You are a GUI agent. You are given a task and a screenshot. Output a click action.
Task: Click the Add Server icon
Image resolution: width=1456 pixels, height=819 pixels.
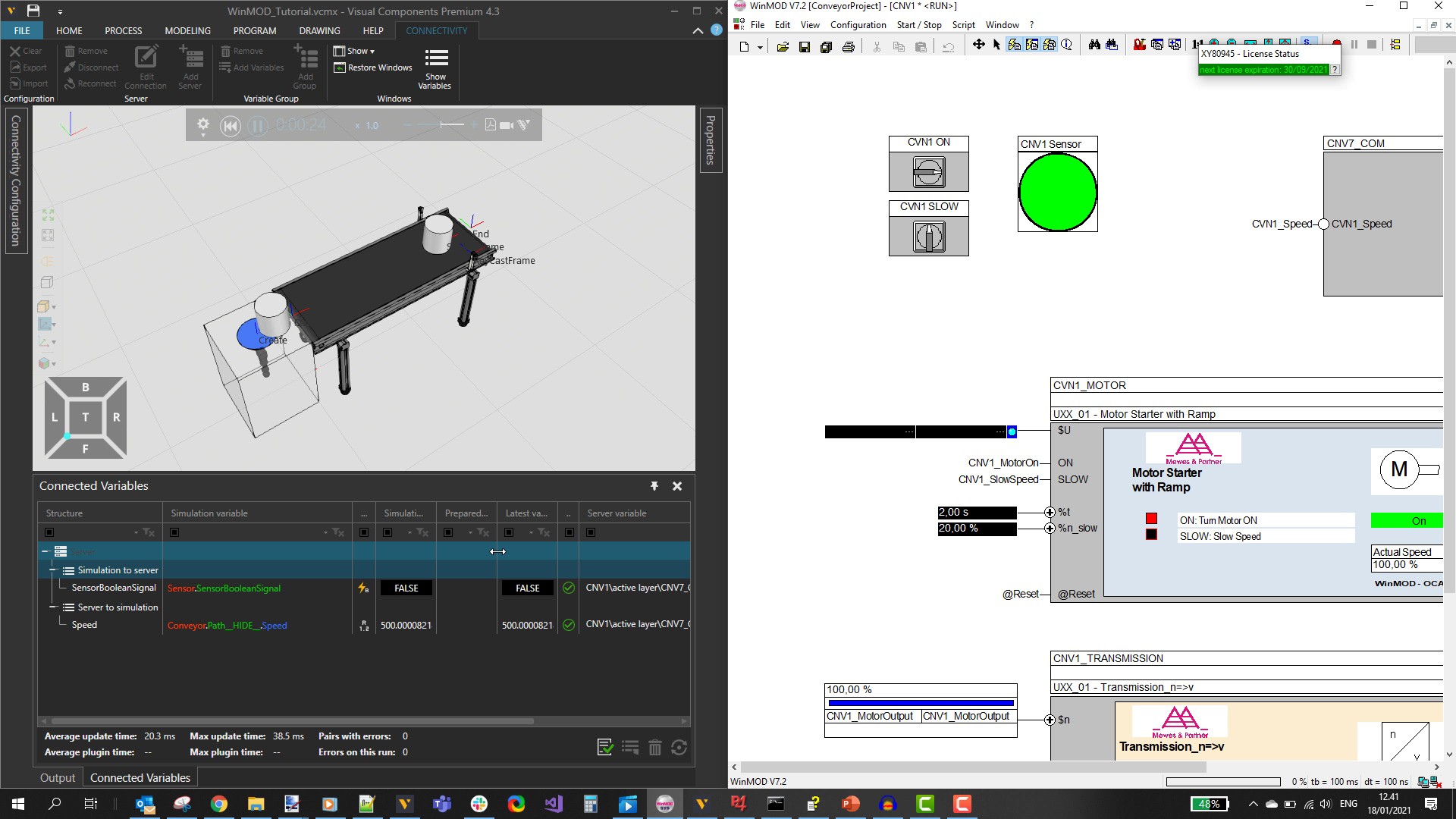coord(190,59)
